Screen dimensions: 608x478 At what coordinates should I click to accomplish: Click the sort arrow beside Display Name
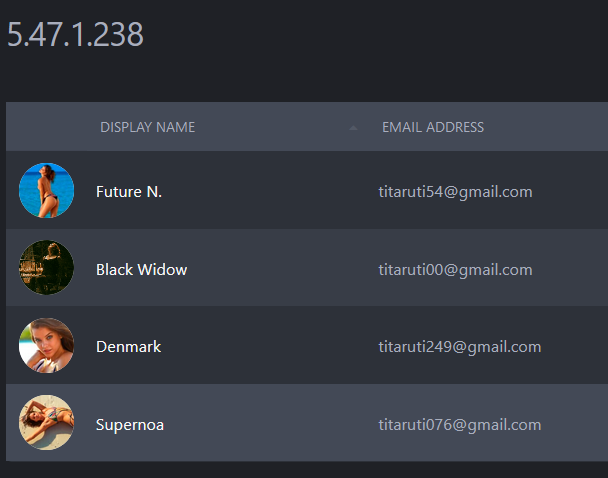pyautogui.click(x=353, y=128)
